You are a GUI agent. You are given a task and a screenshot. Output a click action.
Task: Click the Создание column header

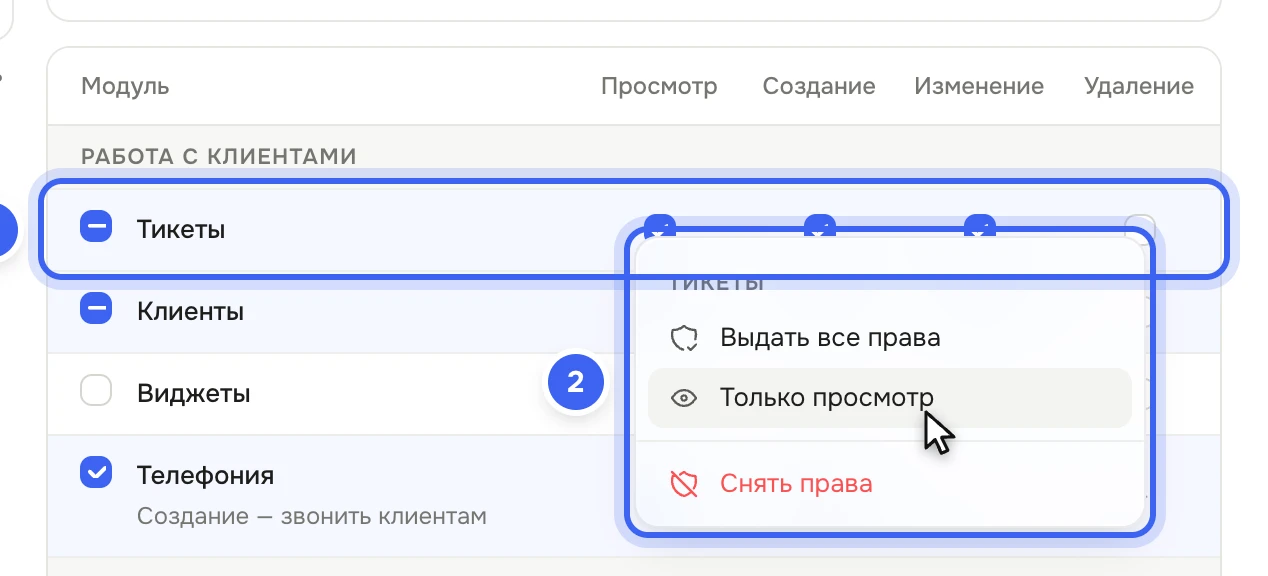(x=819, y=86)
